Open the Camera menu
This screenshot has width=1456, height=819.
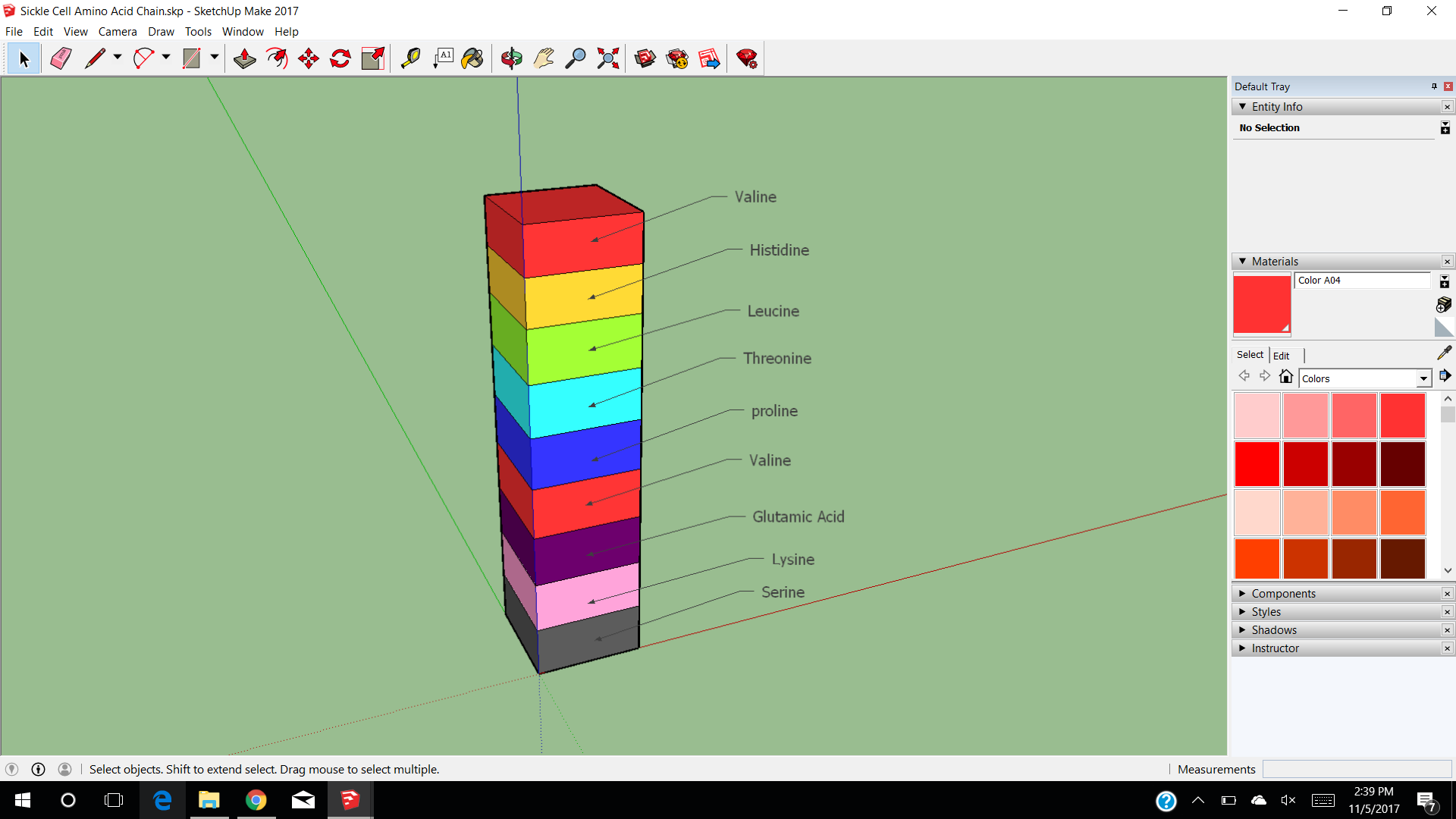[118, 32]
